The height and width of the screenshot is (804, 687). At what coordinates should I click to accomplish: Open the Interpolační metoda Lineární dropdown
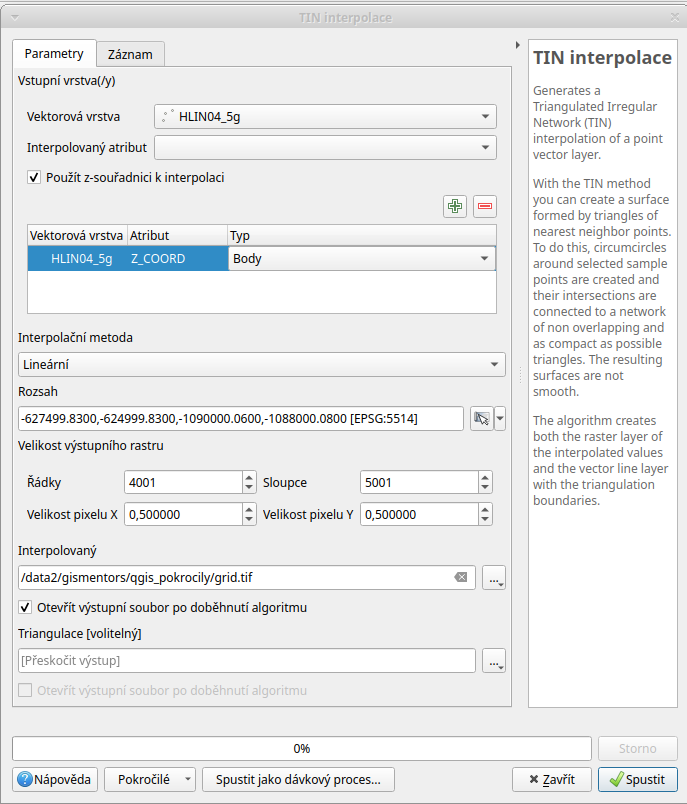tap(261, 364)
